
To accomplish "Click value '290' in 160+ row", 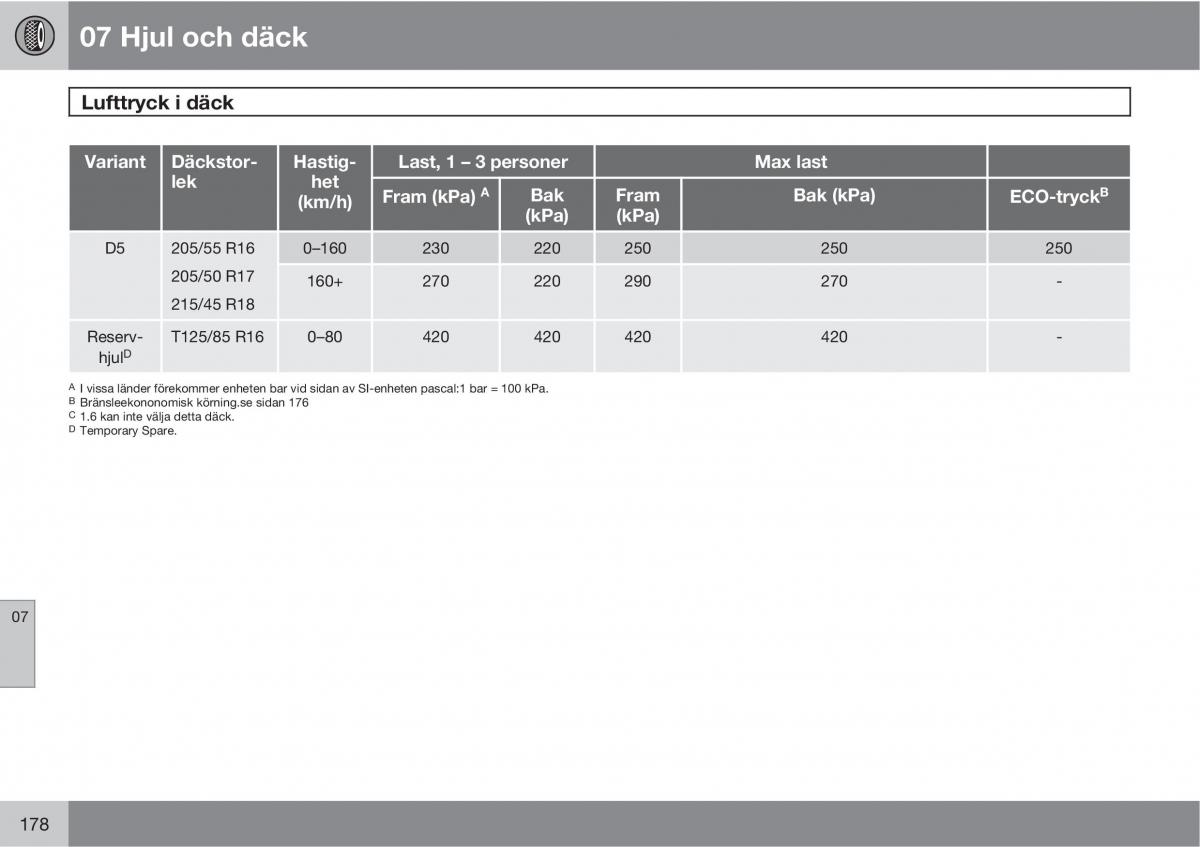I will coord(637,282).
